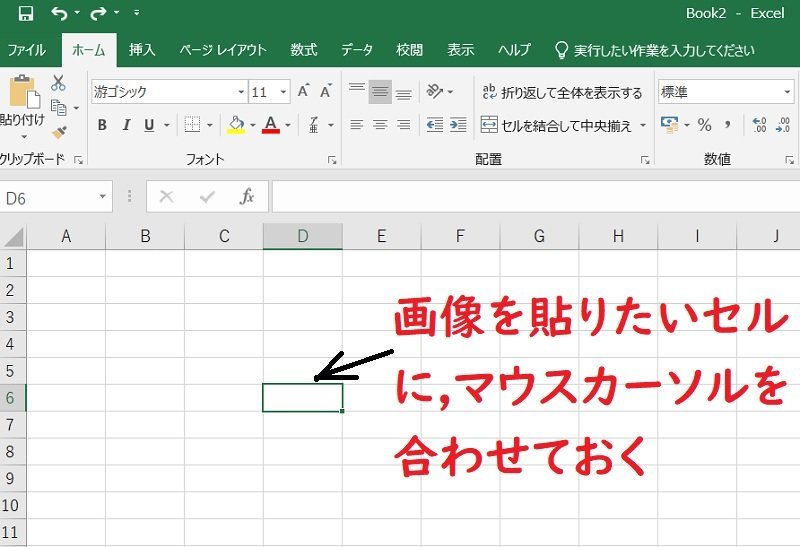Viewport: 800px width, 547px height.
Task: Click the Redo arrow icon
Action: pos(98,13)
